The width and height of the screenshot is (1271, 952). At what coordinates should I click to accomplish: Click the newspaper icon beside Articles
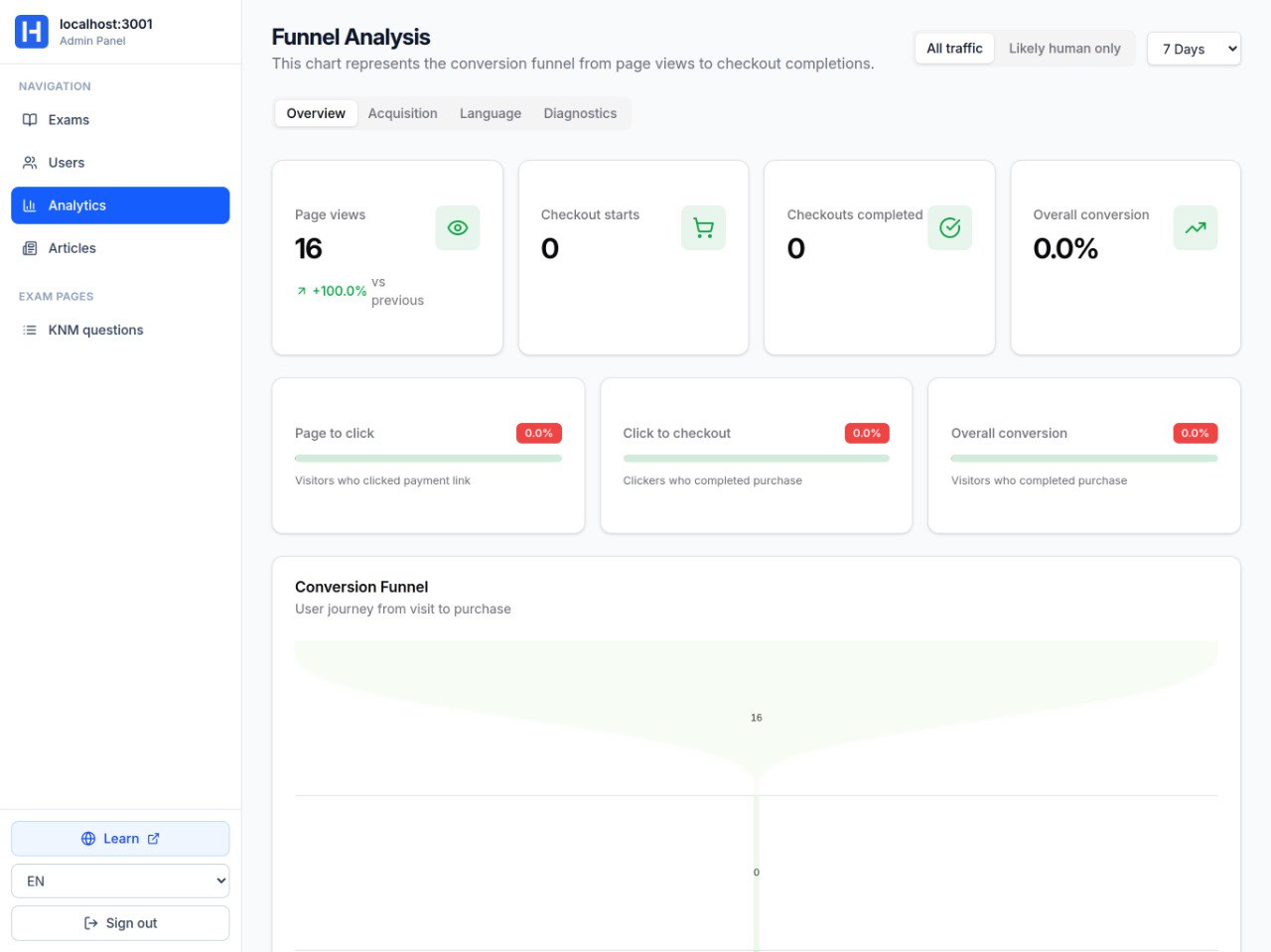[30, 248]
